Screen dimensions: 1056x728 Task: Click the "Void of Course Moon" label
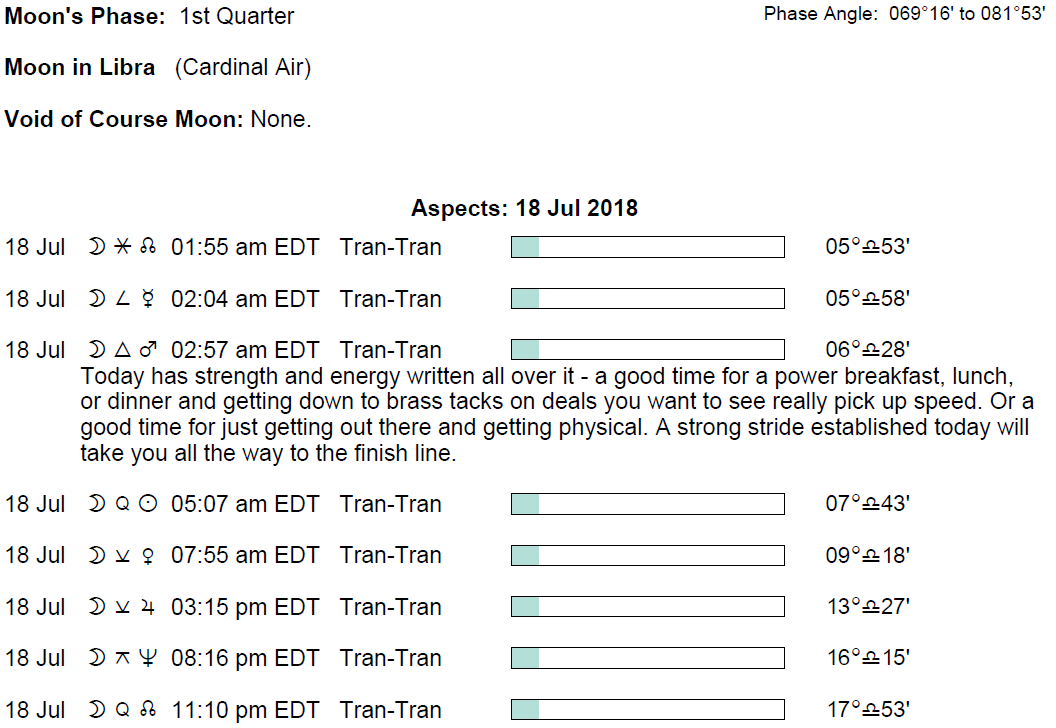124,119
